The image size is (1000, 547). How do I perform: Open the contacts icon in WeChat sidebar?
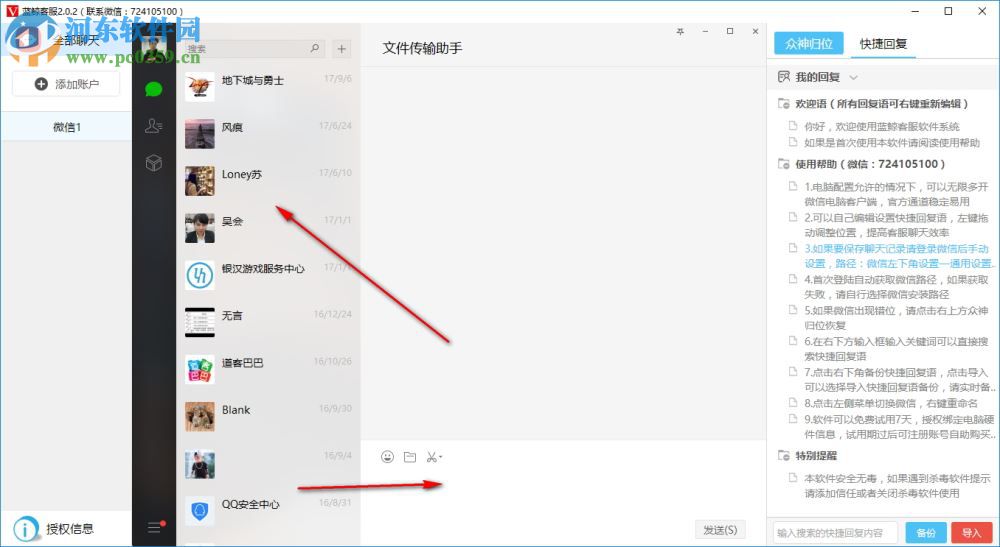154,126
